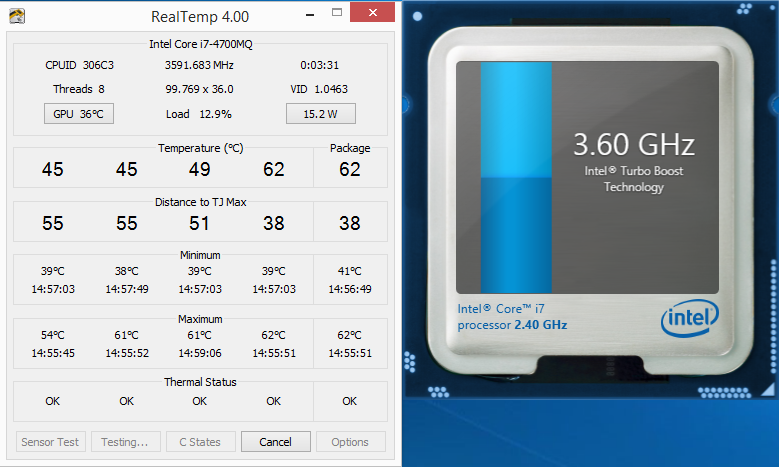Image resolution: width=779 pixels, height=467 pixels.
Task: Open the Options button
Action: click(350, 442)
